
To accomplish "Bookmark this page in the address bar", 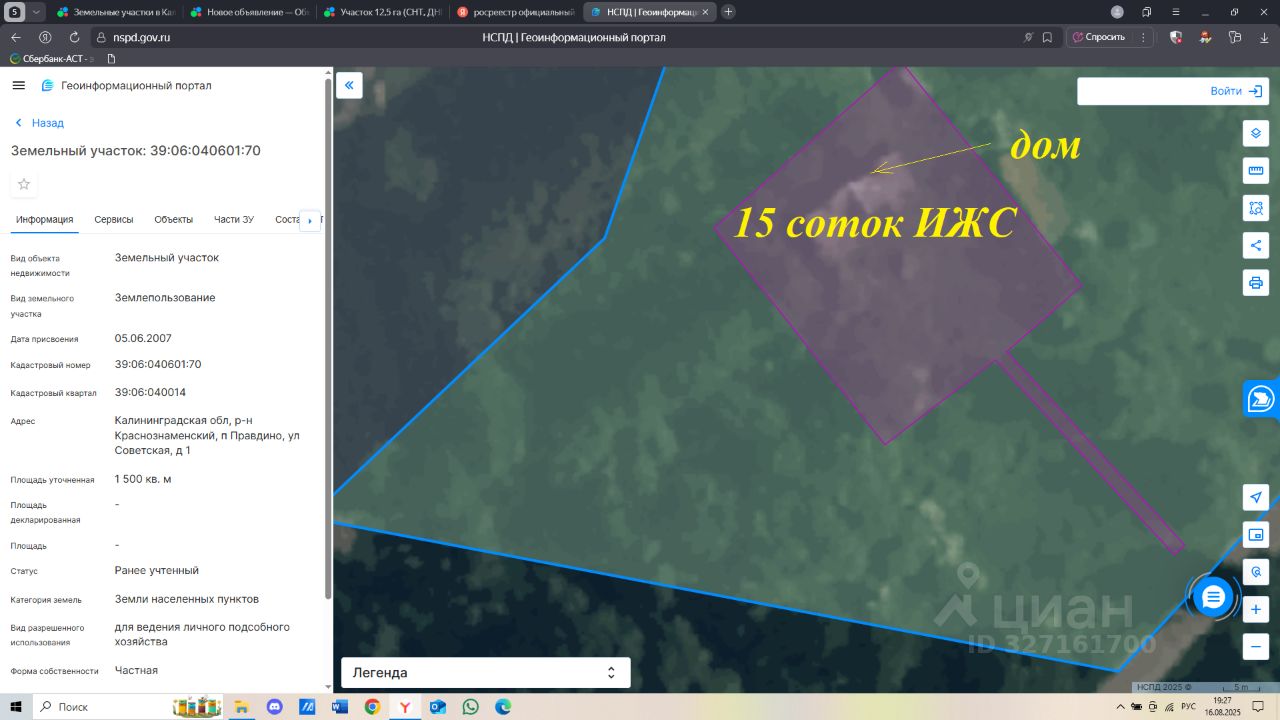I will [1047, 37].
